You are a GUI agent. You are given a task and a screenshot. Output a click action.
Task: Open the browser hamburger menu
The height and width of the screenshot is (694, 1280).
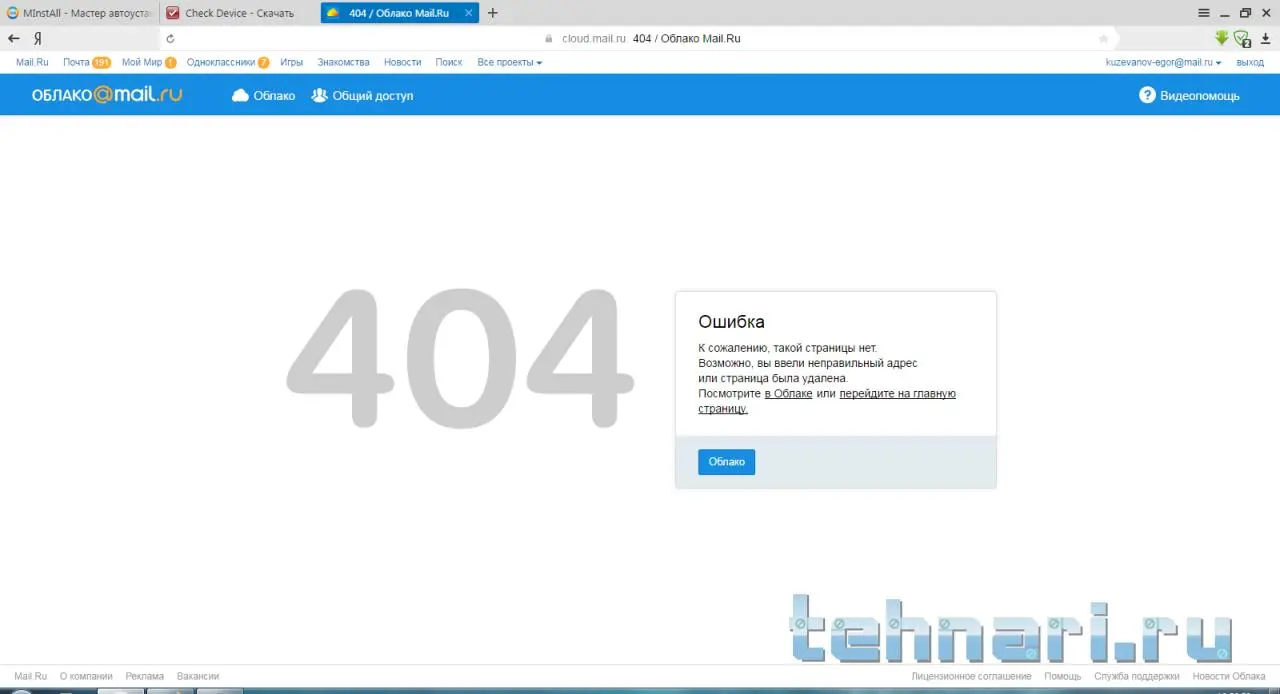pyautogui.click(x=1204, y=13)
